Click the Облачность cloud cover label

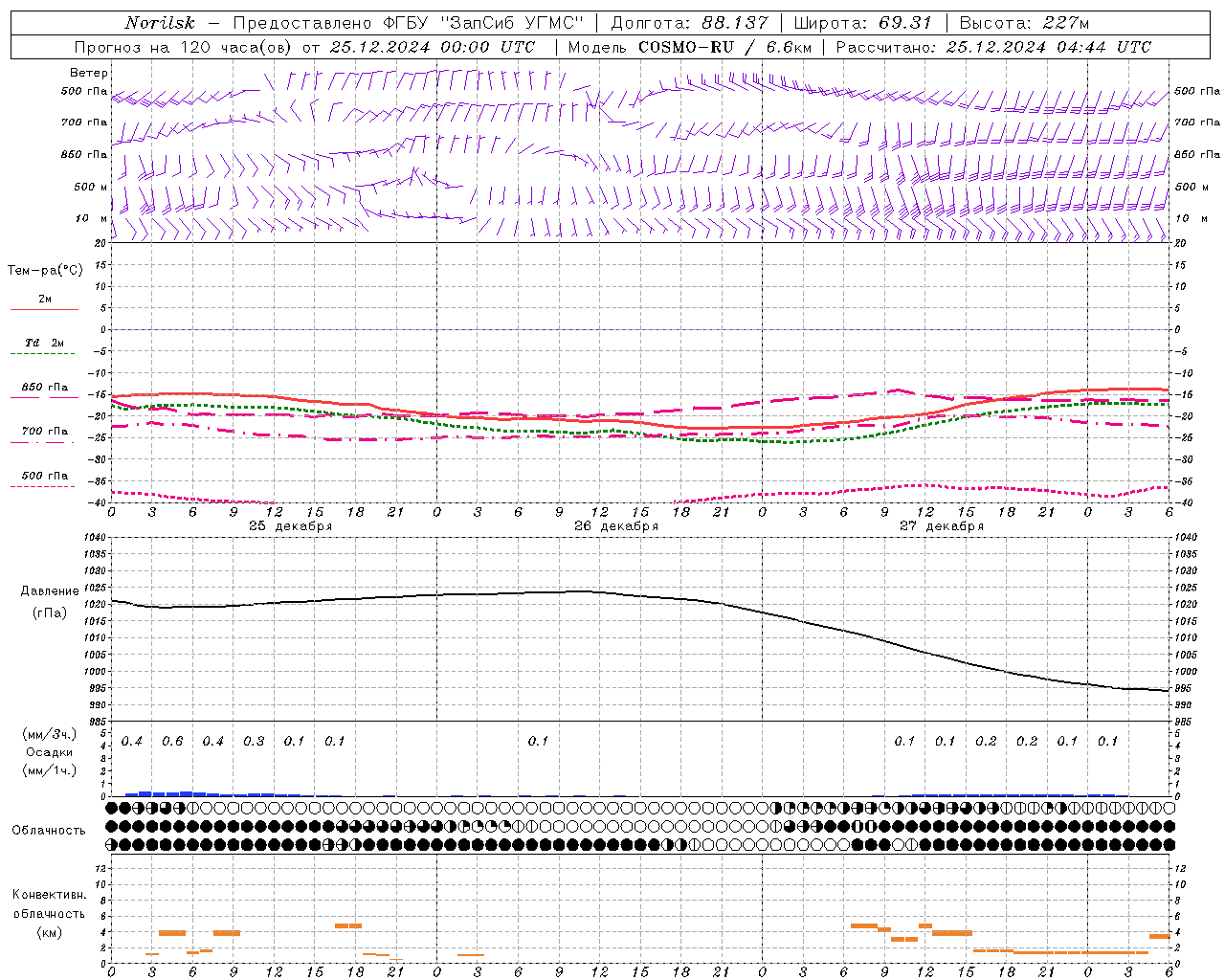click(49, 830)
